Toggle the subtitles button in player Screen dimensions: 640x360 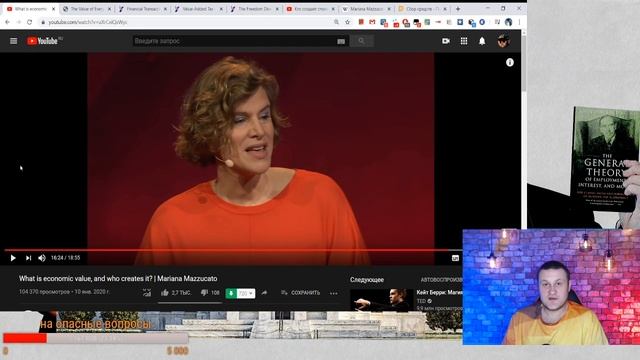(456, 258)
